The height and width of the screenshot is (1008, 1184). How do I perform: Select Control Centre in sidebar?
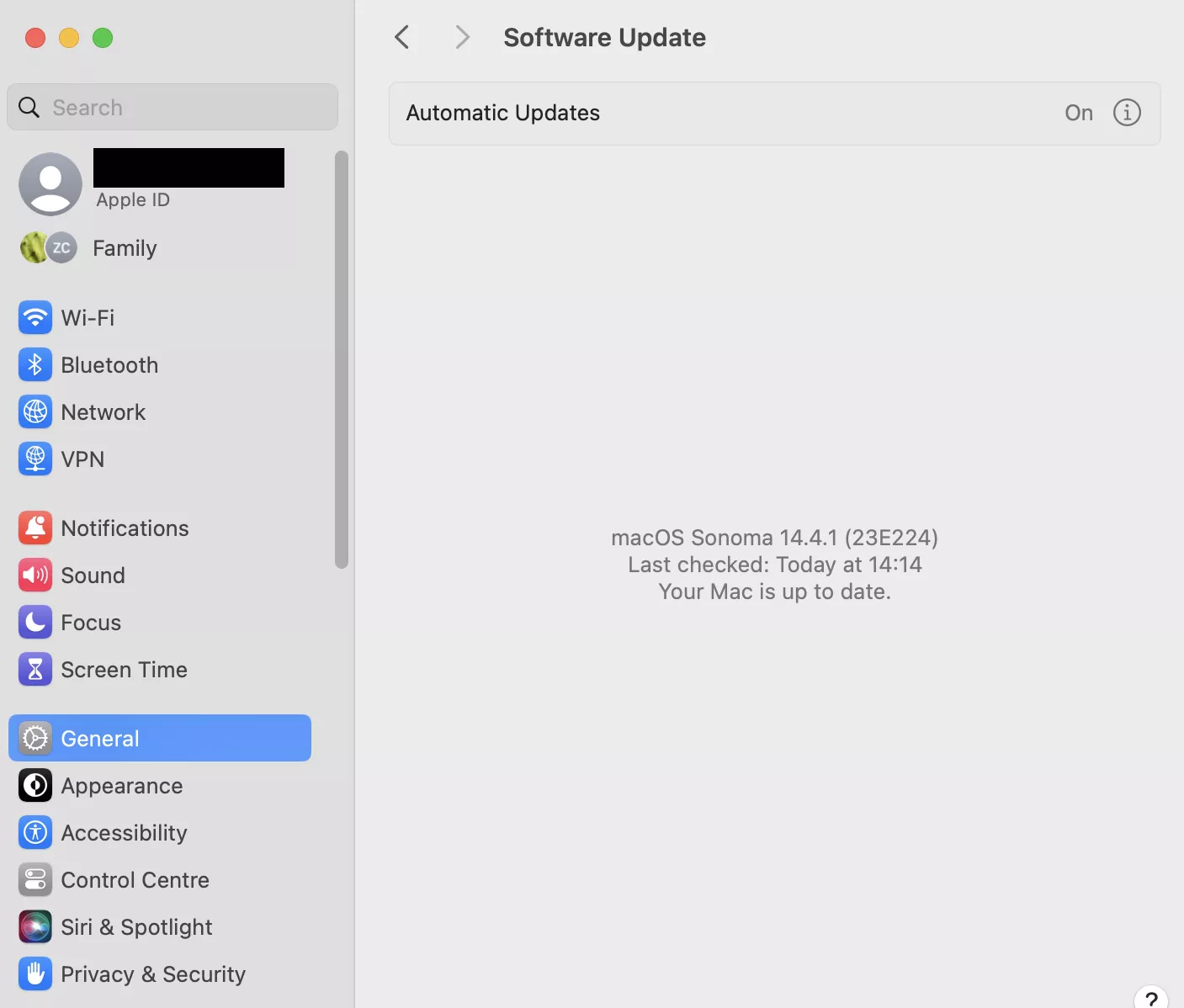click(135, 880)
